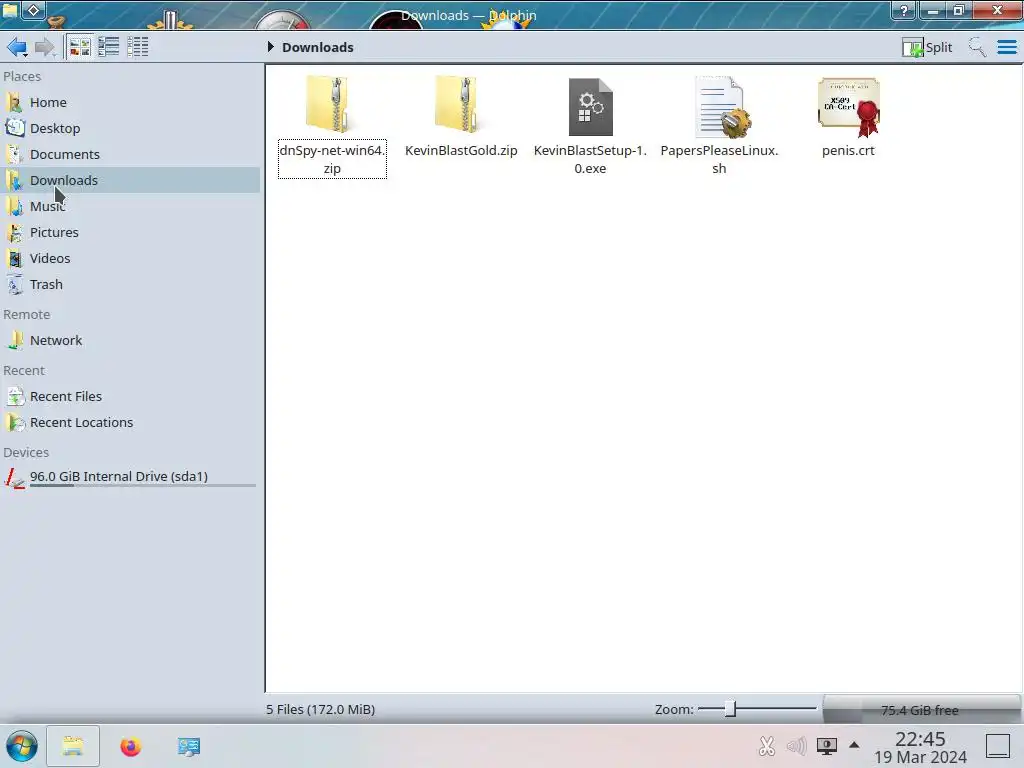The width and height of the screenshot is (1024, 768).
Task: Click the 75.4 GiB free space bar
Action: tap(921, 710)
